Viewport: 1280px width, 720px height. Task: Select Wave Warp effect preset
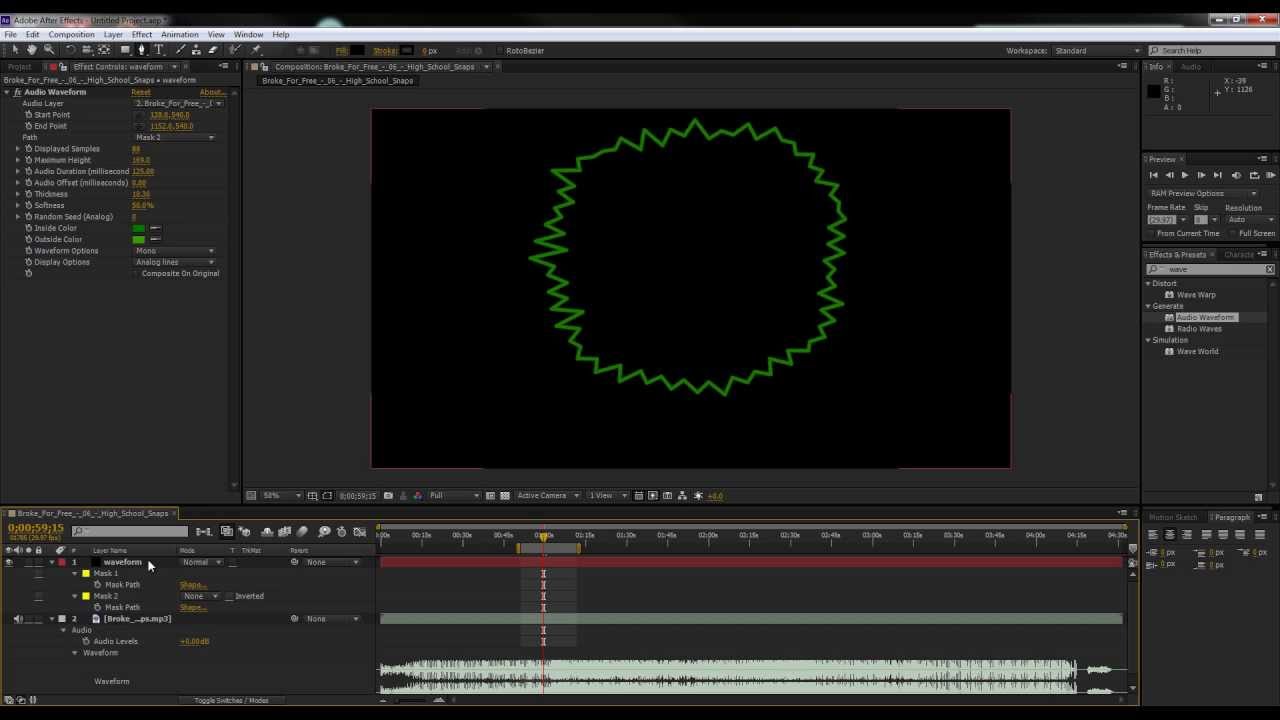[x=1196, y=295]
